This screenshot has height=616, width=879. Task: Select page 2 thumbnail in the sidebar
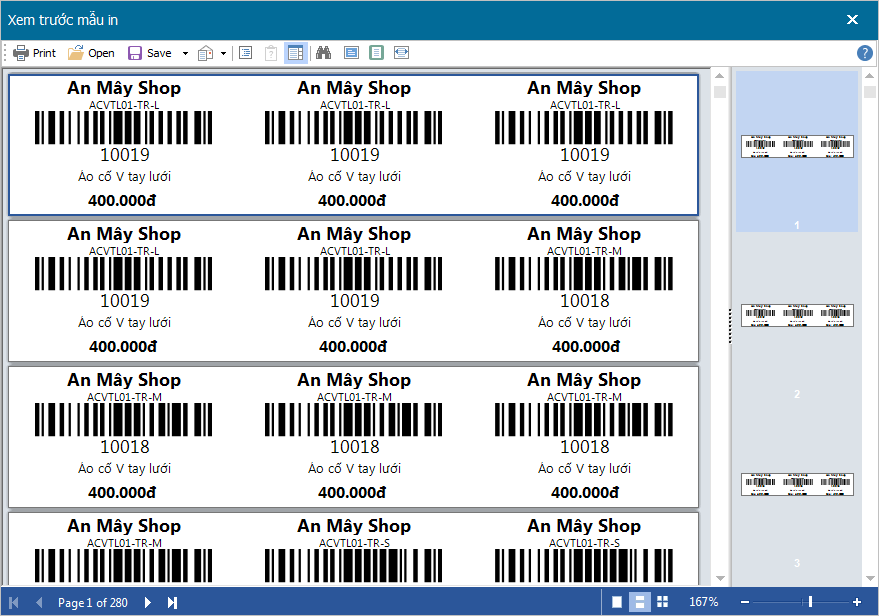797,316
